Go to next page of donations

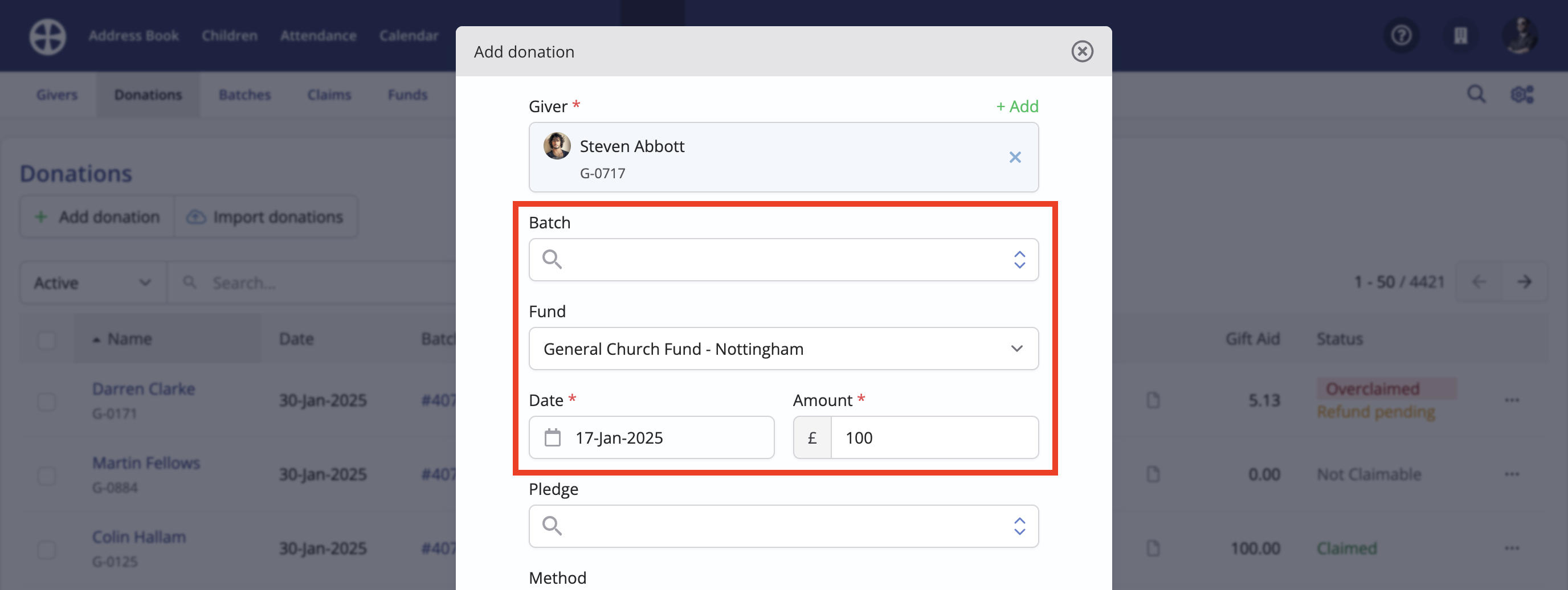(1524, 282)
